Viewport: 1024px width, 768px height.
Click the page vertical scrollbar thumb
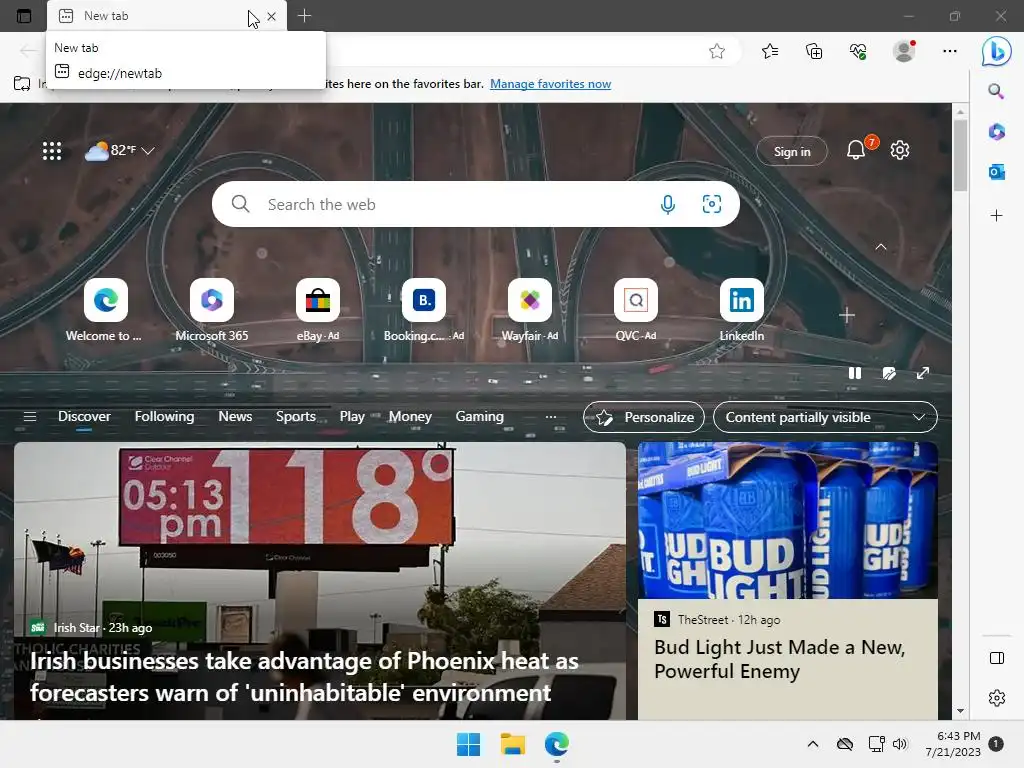point(960,155)
